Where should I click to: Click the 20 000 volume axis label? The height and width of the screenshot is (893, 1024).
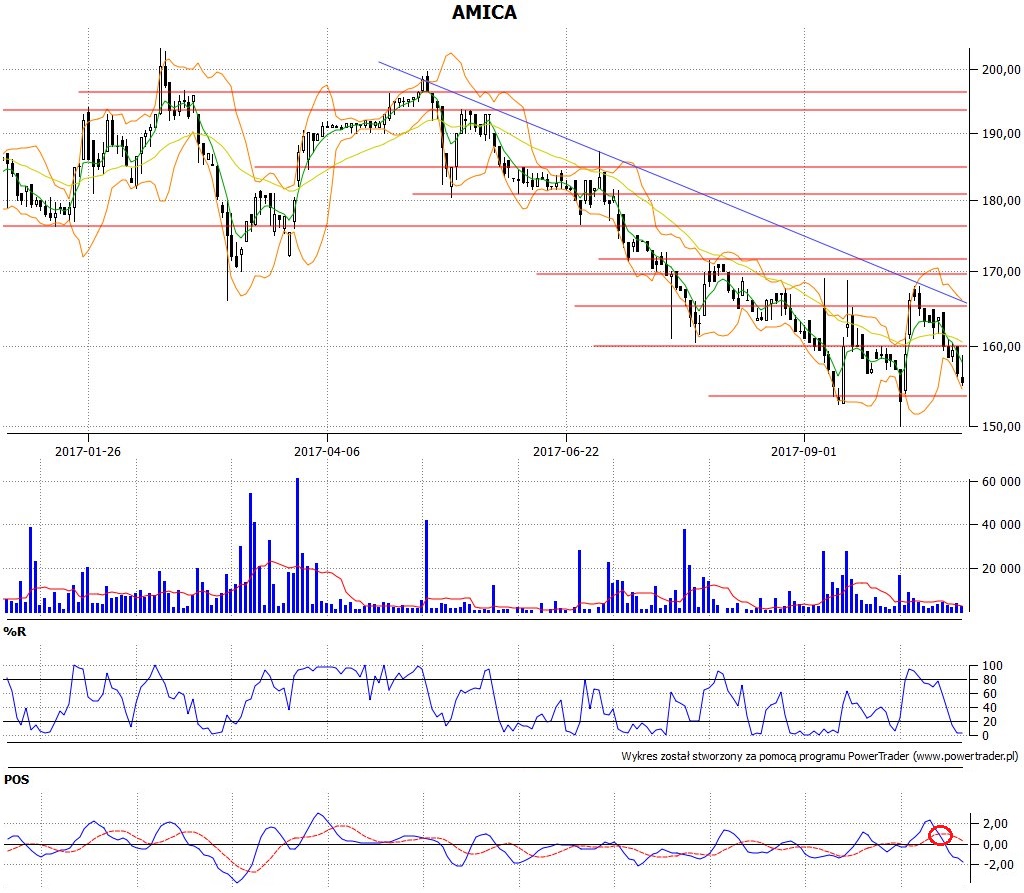pyautogui.click(x=1000, y=569)
